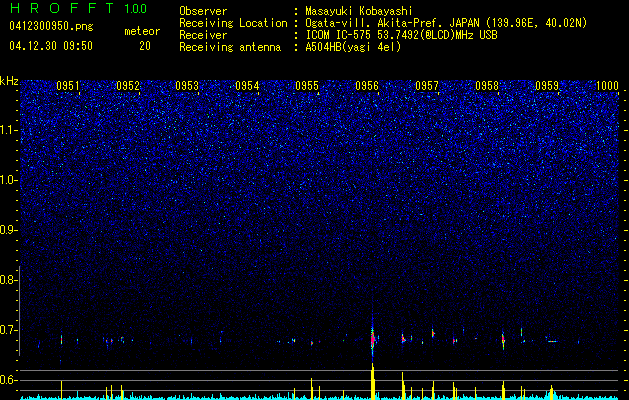
Task: Click the meteor count value 20
Action: (145, 46)
